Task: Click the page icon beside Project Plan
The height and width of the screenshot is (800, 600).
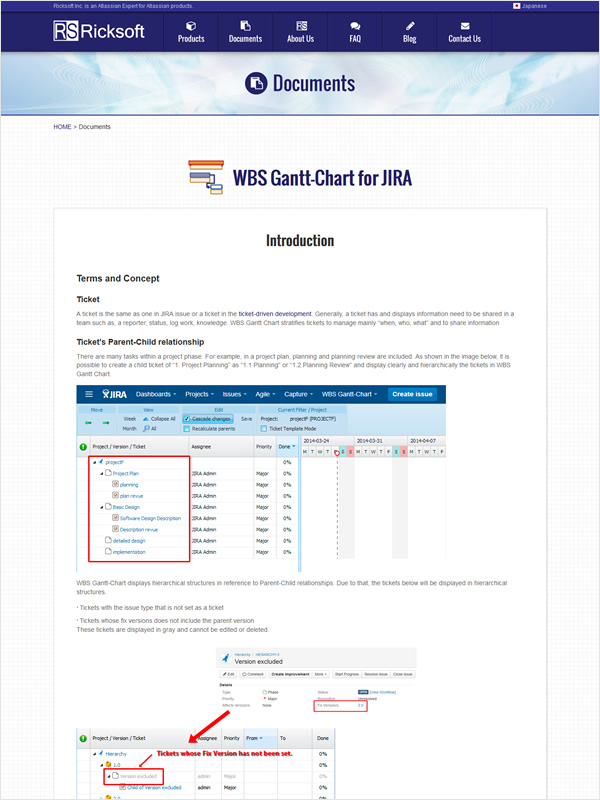Action: (108, 473)
